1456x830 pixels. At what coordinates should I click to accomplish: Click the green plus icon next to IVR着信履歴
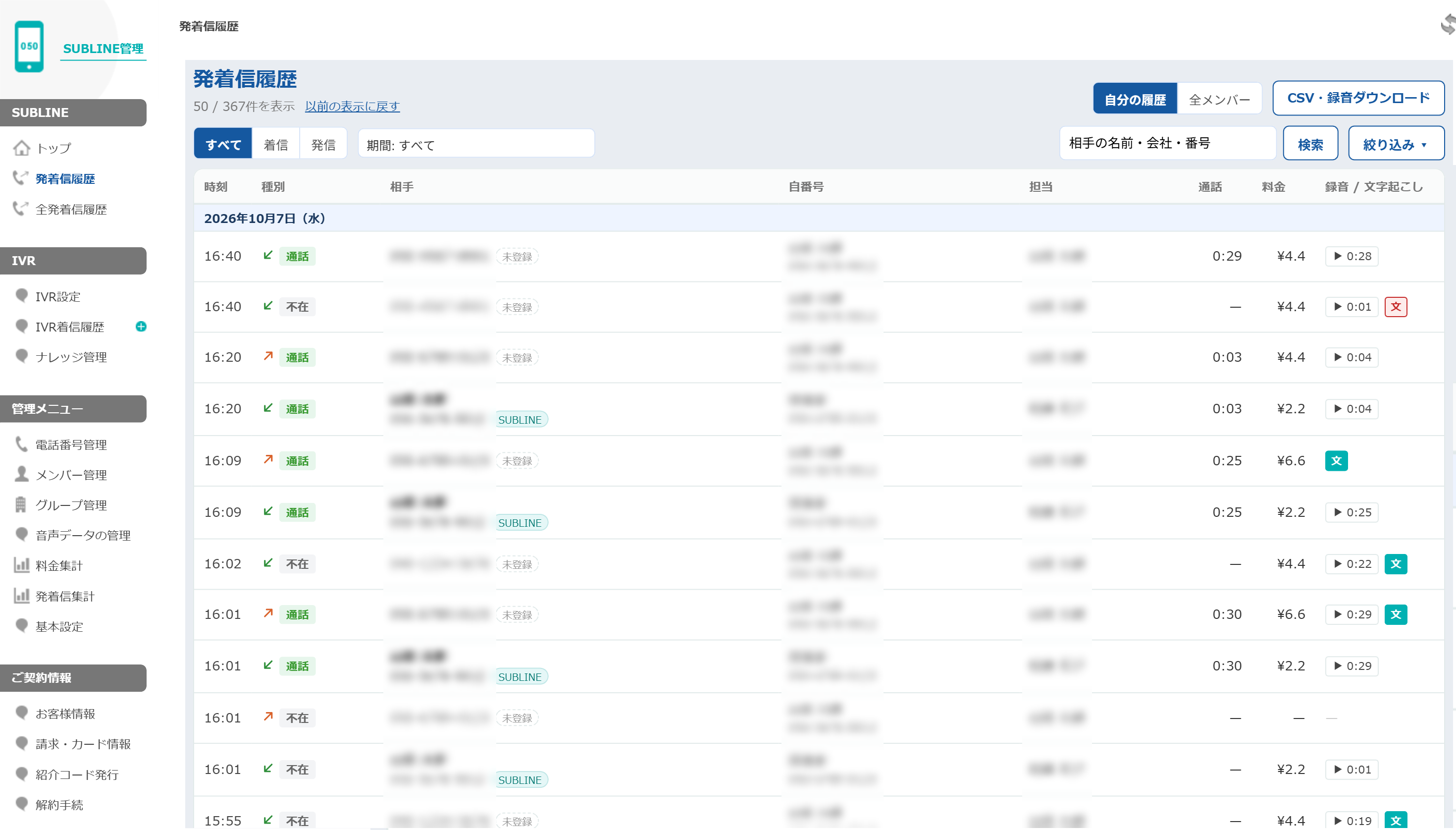(x=141, y=327)
